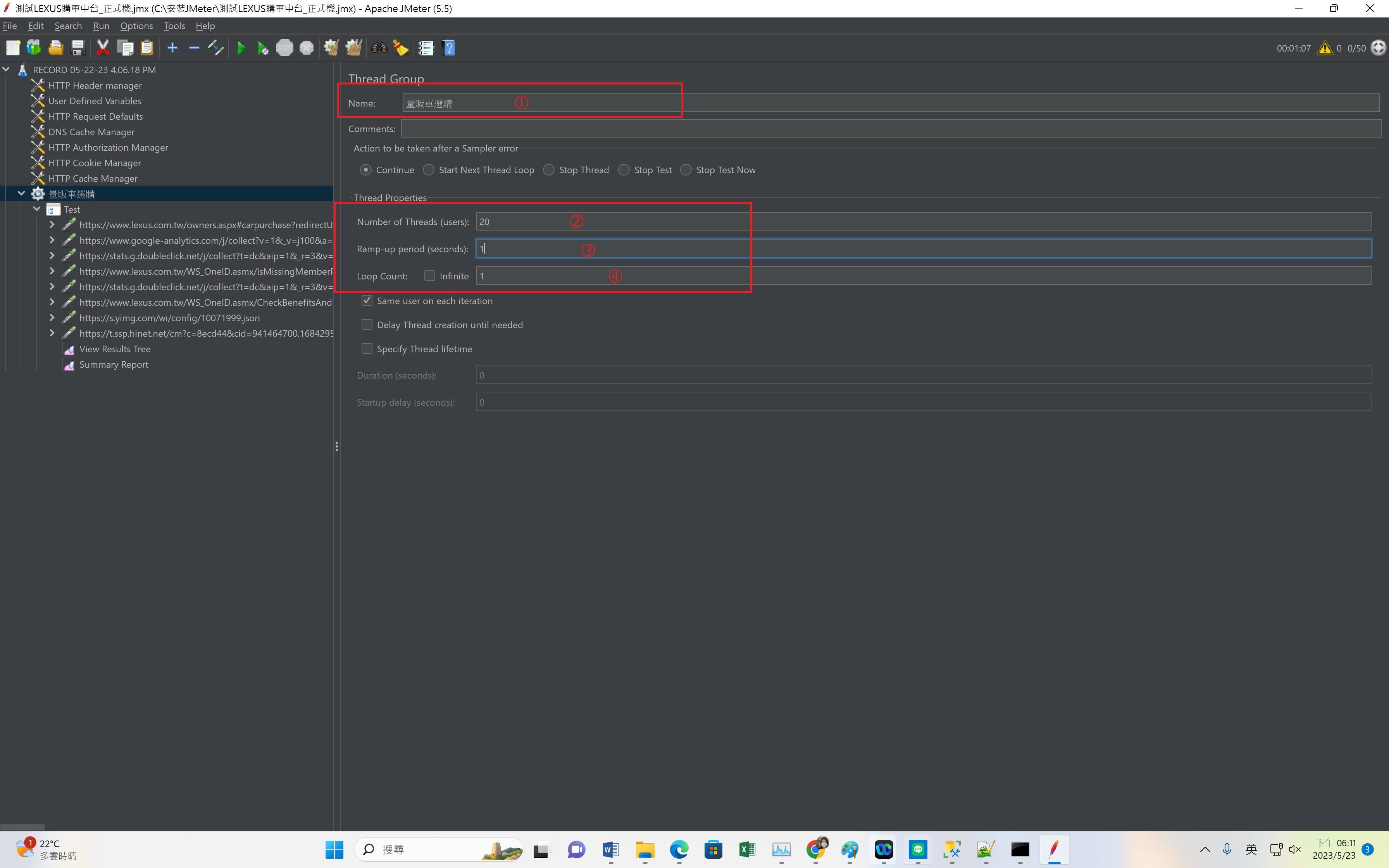
Task: Open the Search menu
Action: tap(68, 26)
